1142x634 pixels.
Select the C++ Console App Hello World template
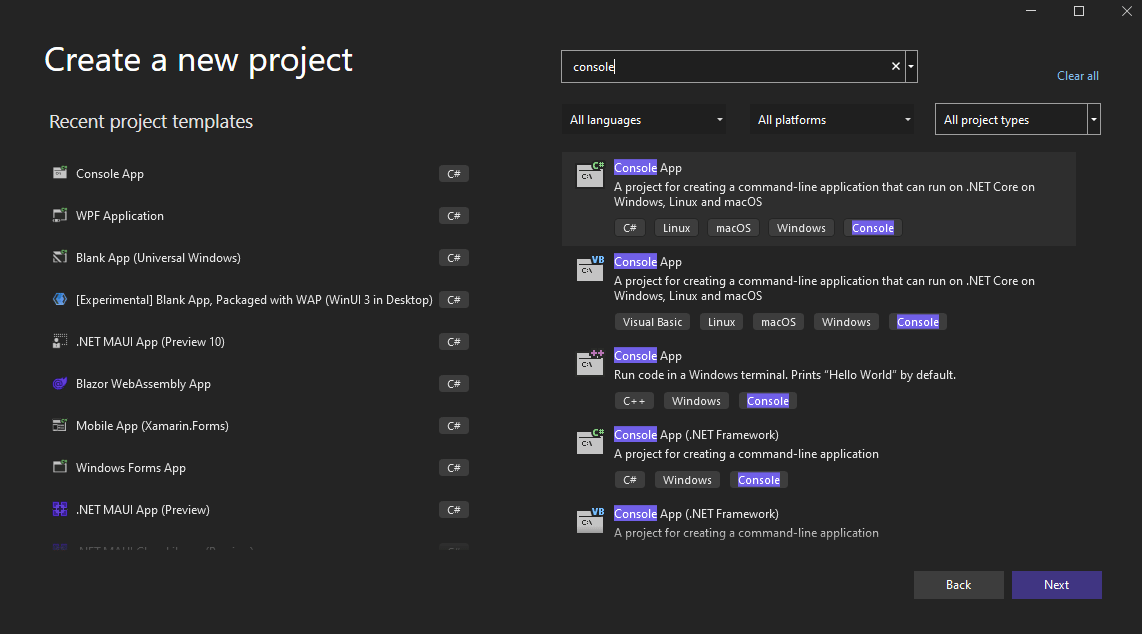tap(819, 379)
